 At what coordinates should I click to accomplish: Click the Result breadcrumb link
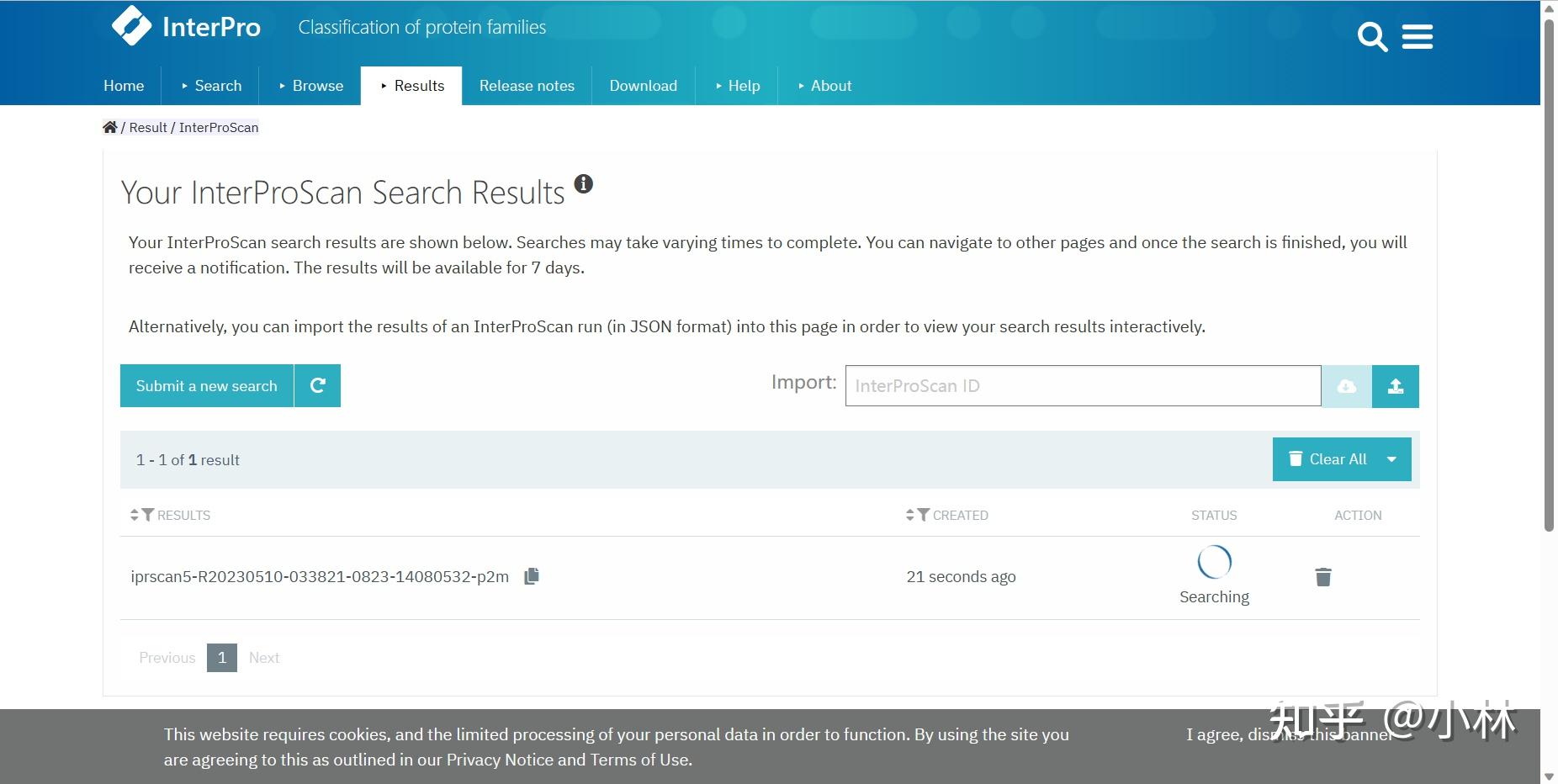pos(148,127)
